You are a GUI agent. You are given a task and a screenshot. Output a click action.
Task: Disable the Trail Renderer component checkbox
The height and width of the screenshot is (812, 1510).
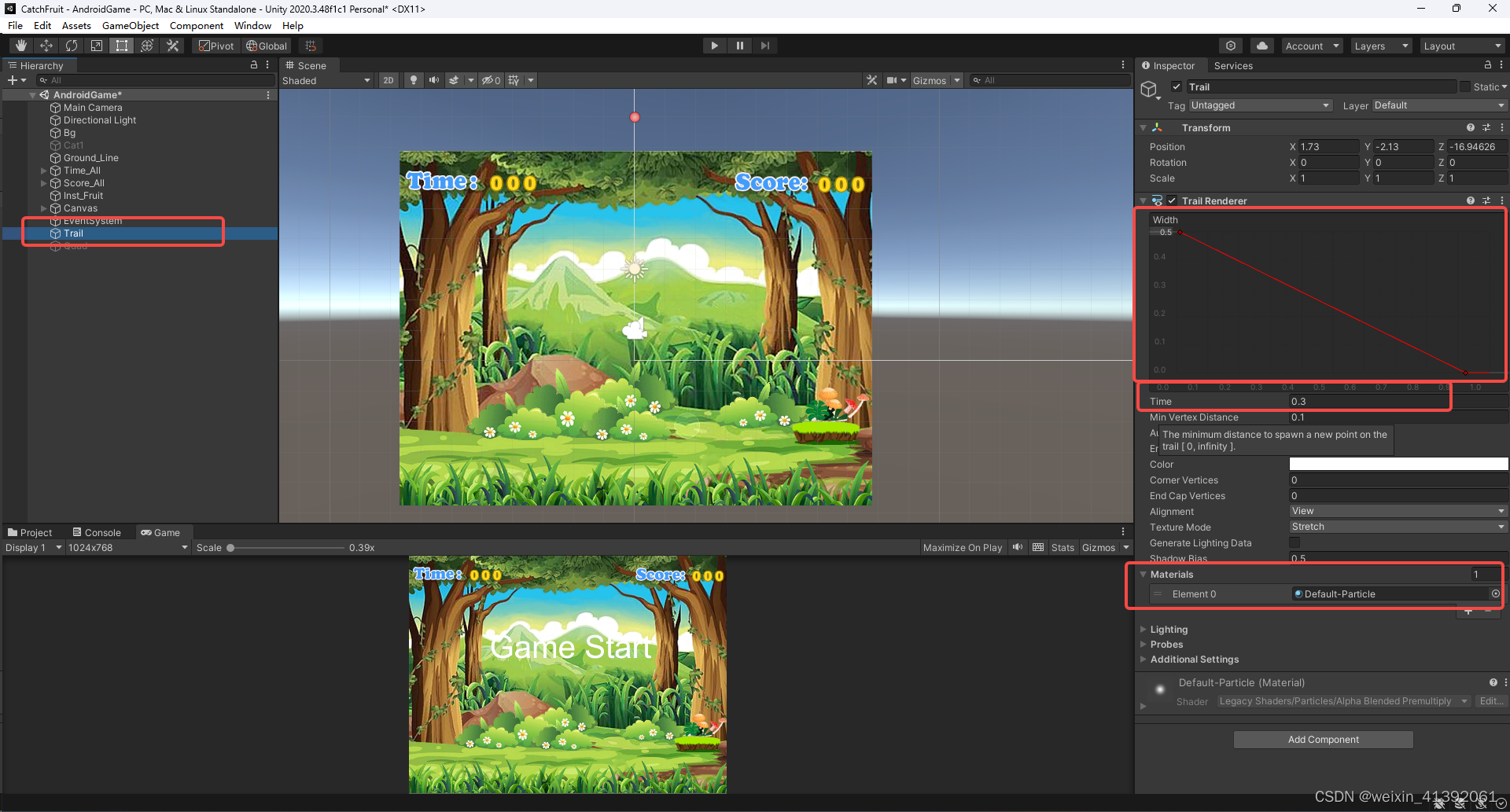pyautogui.click(x=1171, y=200)
